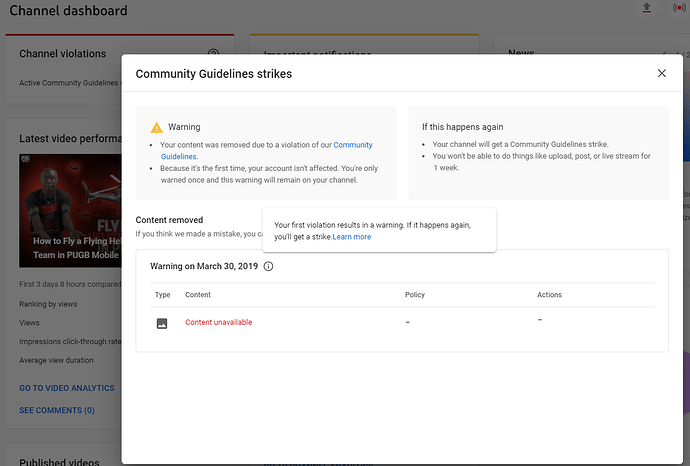
Task: Click the Views label in video performance
Action: click(29, 323)
